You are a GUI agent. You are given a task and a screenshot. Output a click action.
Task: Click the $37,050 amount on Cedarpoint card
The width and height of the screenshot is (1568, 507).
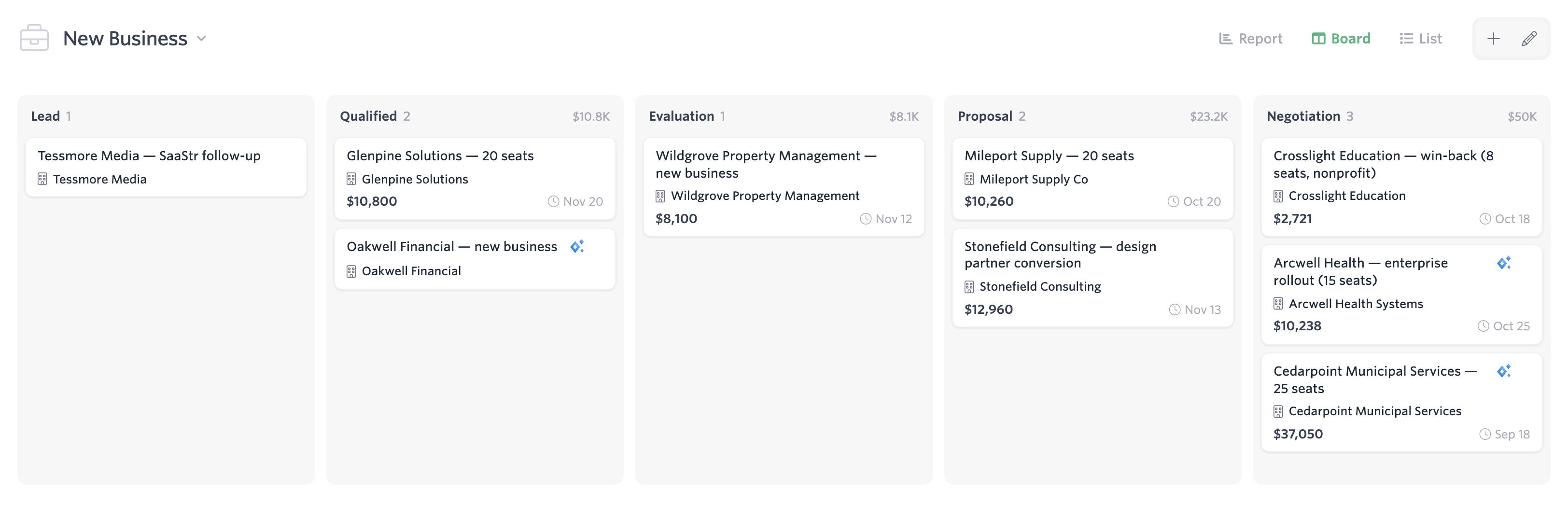(x=1298, y=434)
